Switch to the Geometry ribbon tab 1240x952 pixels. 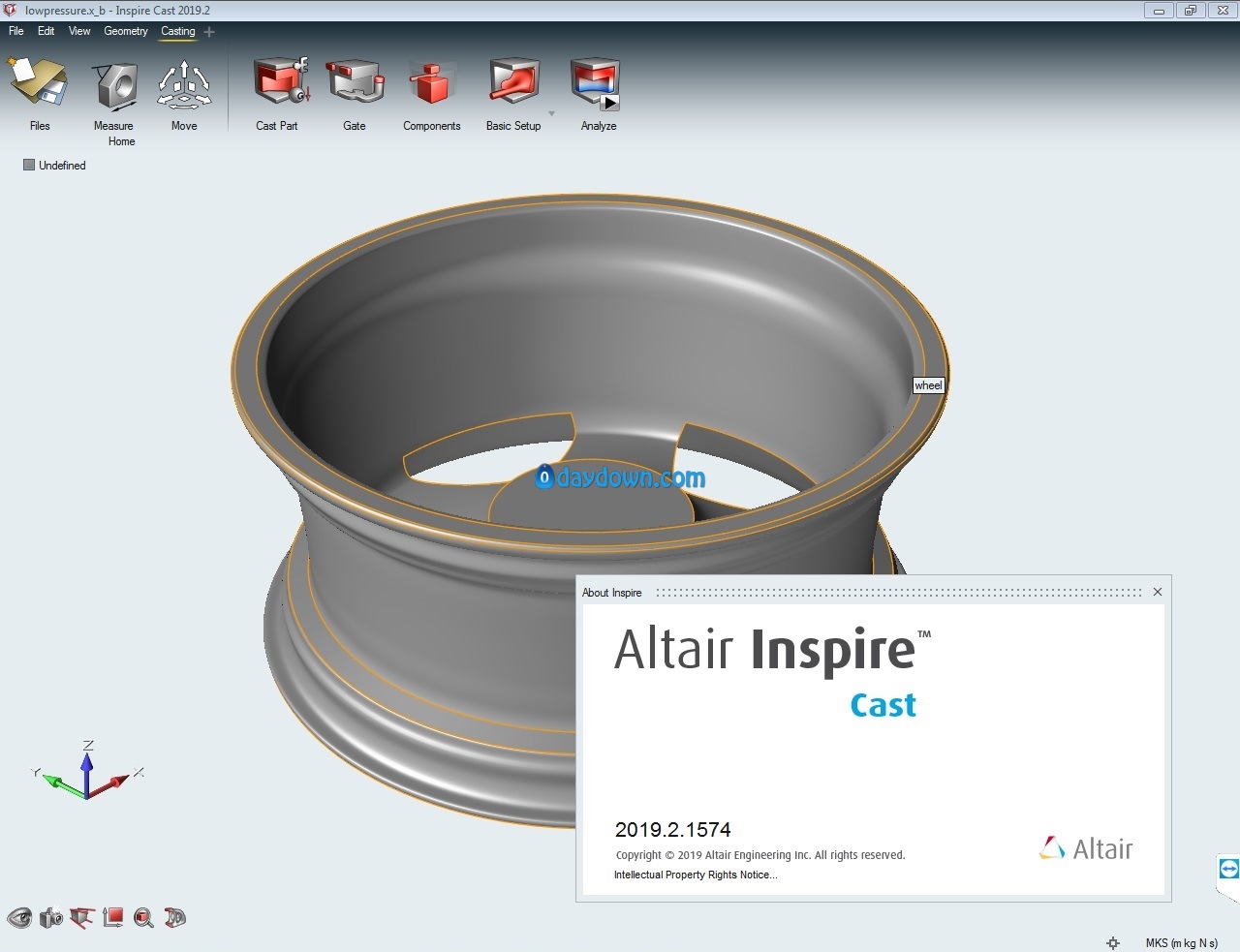pos(126,31)
